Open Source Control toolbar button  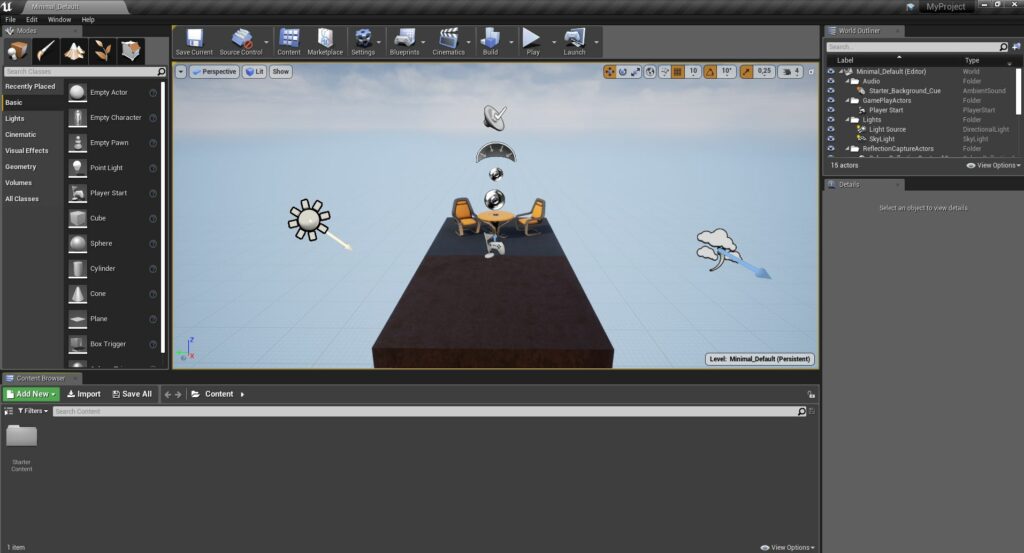[x=240, y=42]
